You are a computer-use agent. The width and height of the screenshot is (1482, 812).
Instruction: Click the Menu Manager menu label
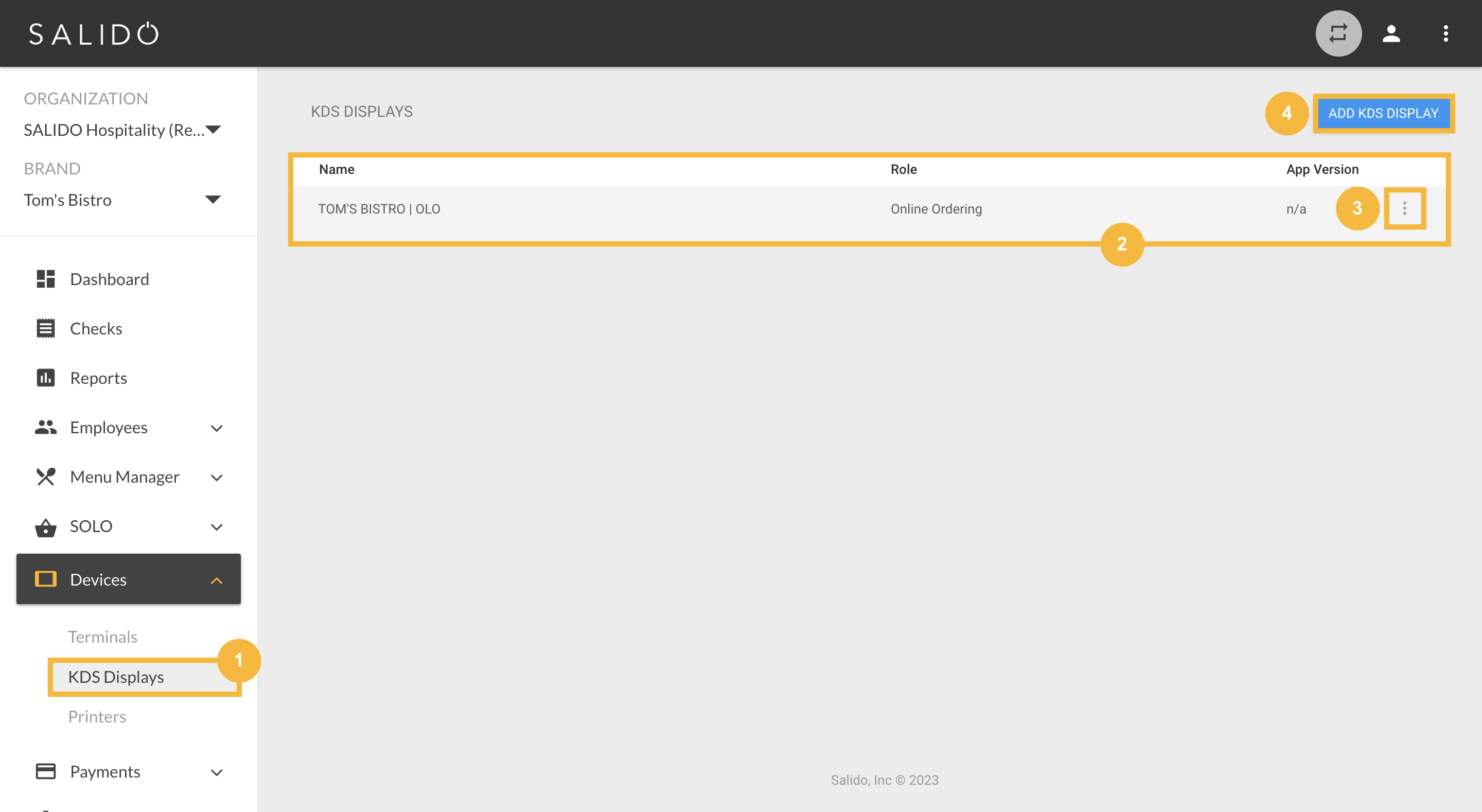click(125, 477)
